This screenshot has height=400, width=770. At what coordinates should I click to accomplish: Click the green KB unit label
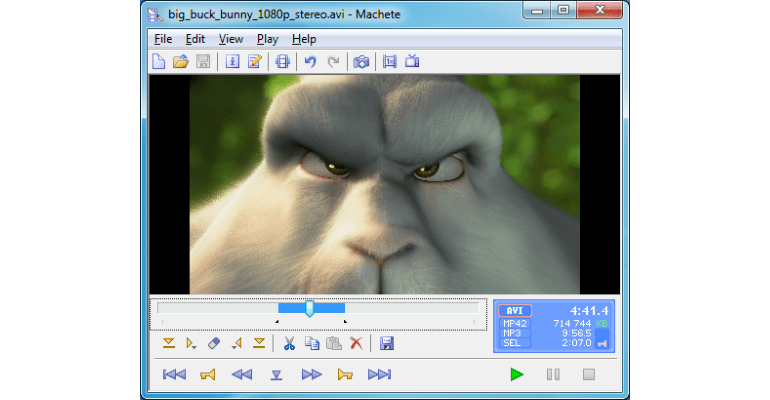[x=602, y=323]
